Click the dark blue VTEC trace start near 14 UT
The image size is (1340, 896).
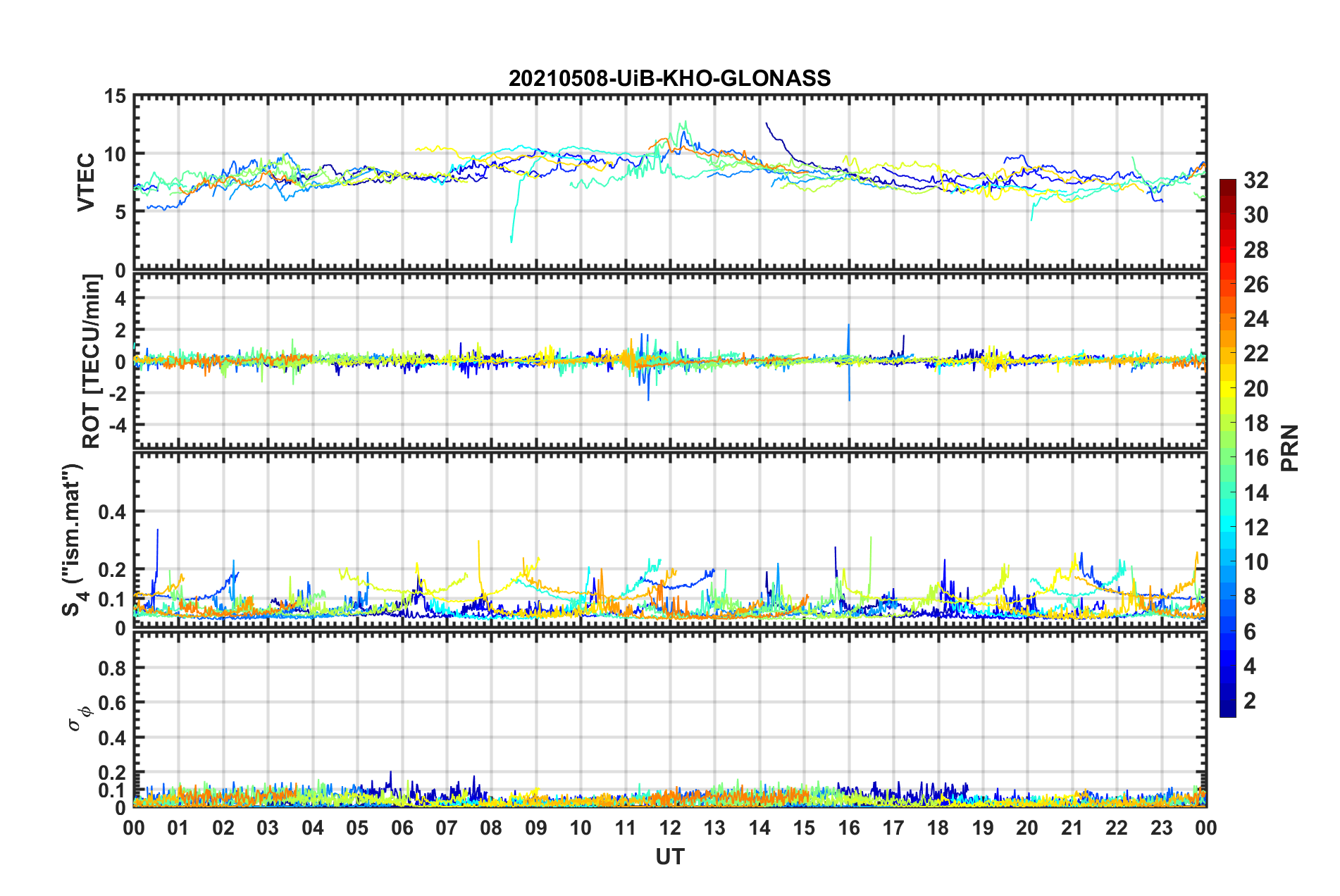pos(768,125)
